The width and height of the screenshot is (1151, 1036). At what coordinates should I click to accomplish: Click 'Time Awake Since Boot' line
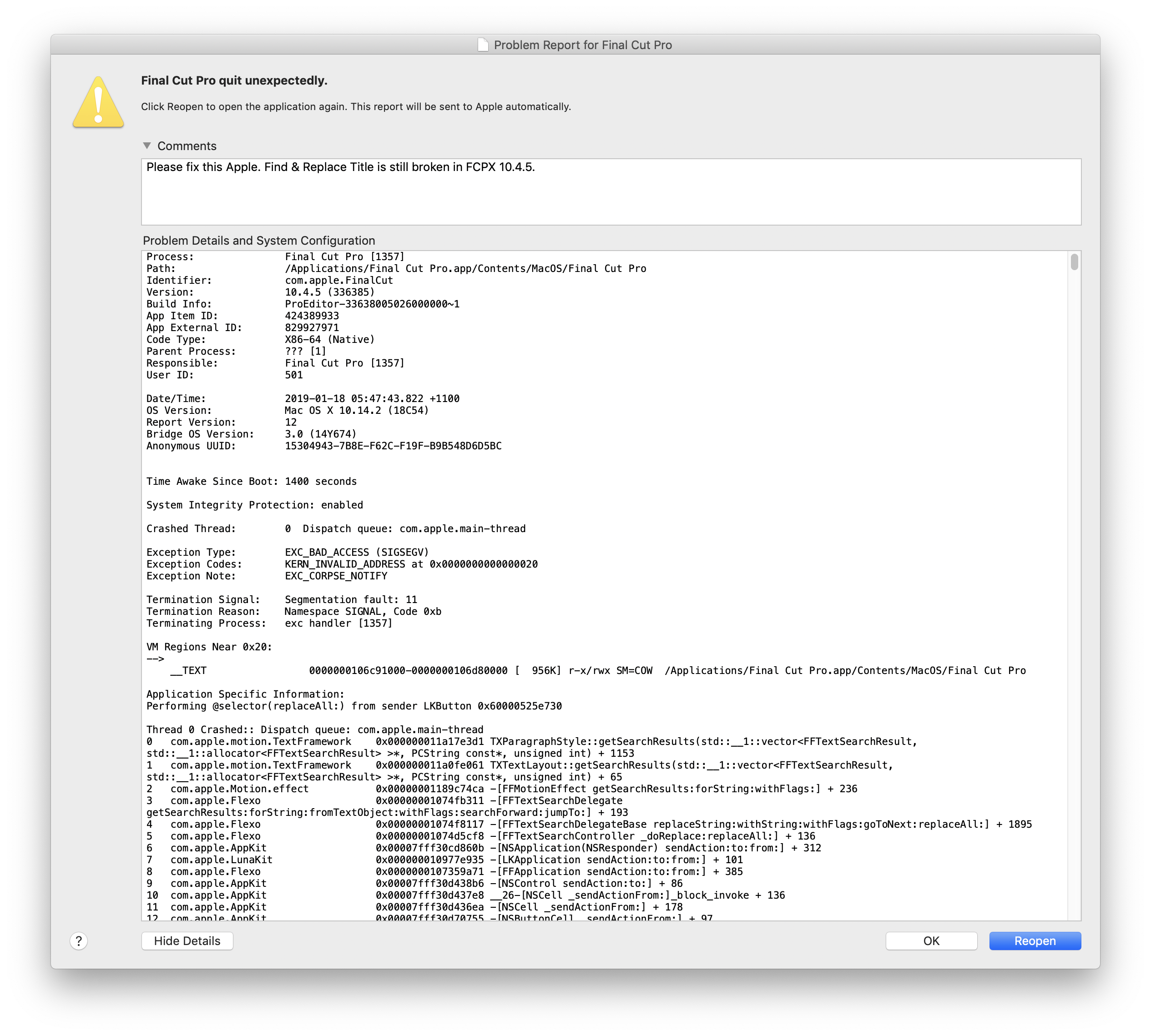[x=252, y=481]
